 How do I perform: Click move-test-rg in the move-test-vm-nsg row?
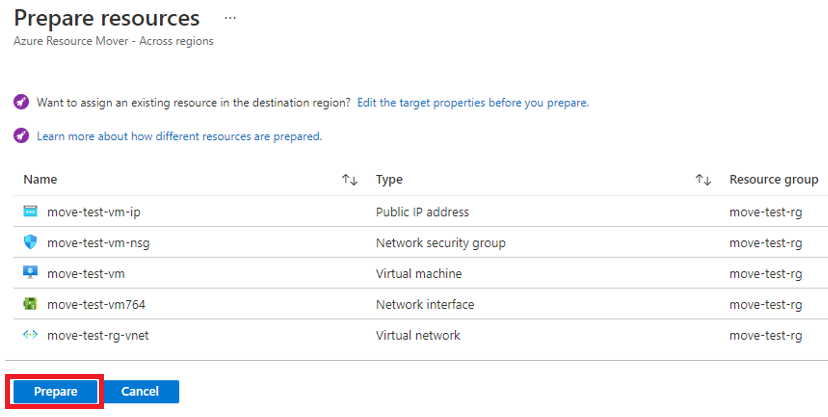(x=766, y=243)
